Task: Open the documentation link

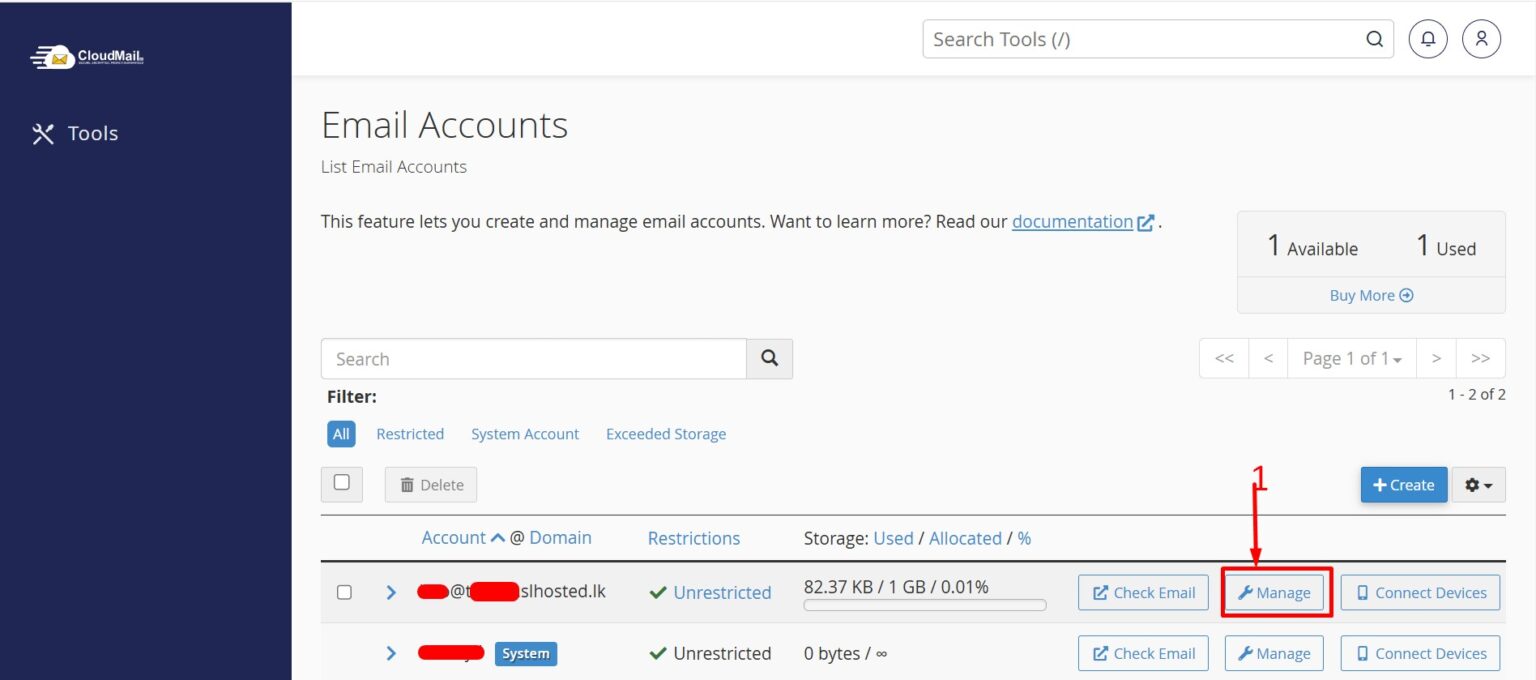Action: [1072, 222]
